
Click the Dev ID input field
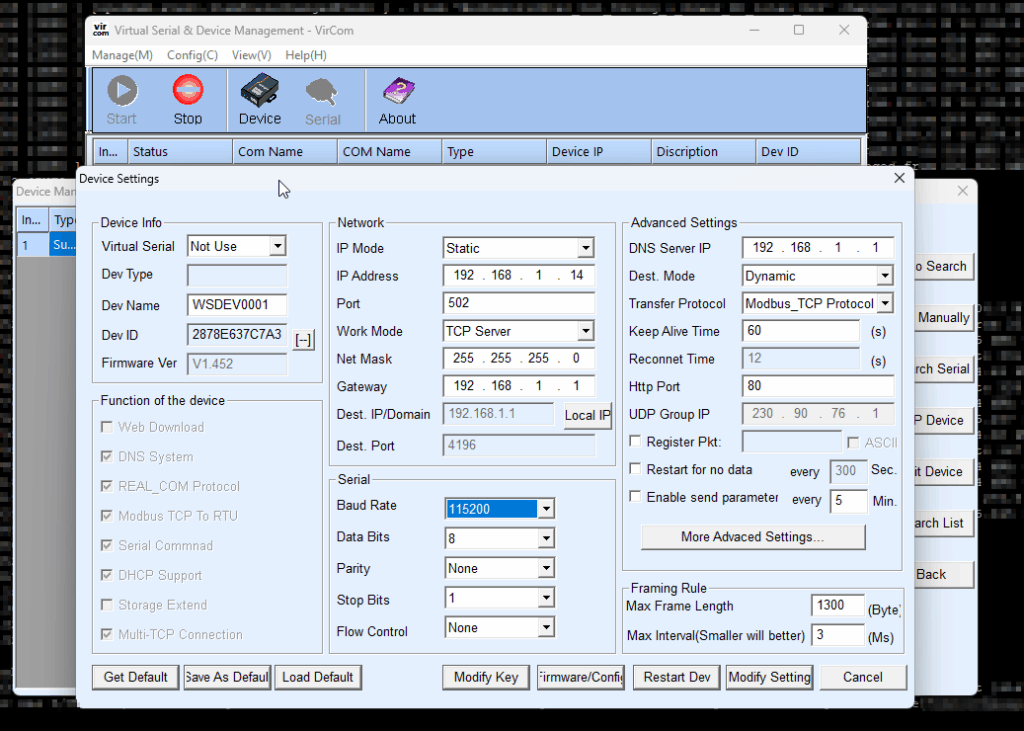pos(237,334)
